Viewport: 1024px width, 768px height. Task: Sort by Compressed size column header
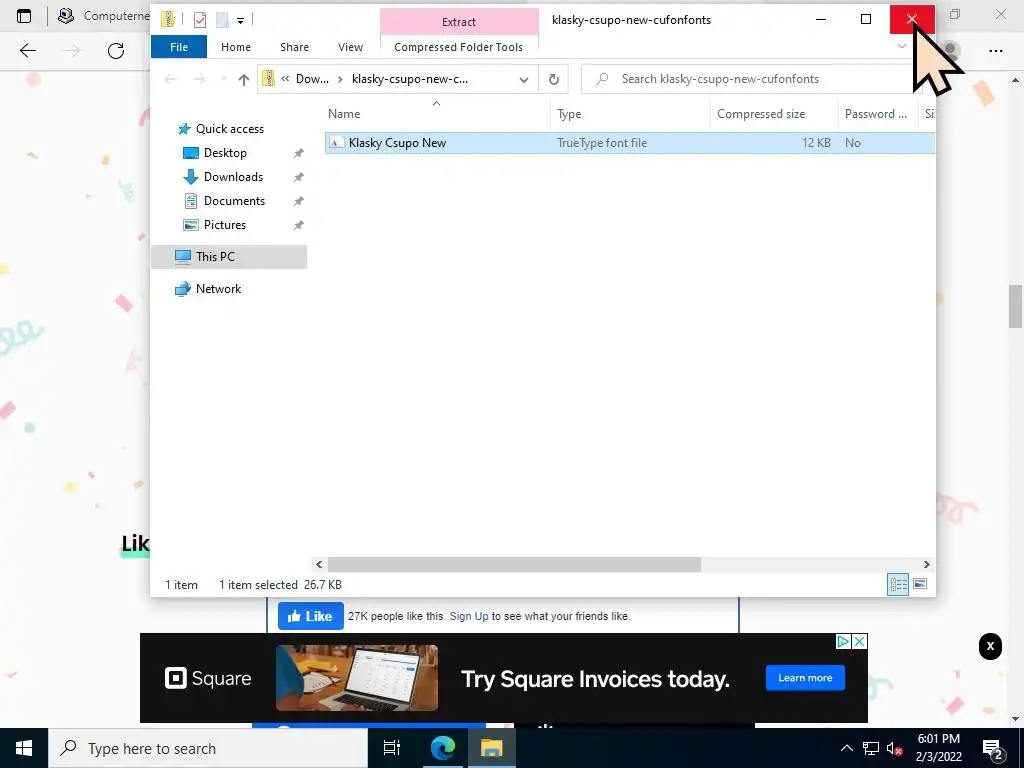pyautogui.click(x=761, y=114)
